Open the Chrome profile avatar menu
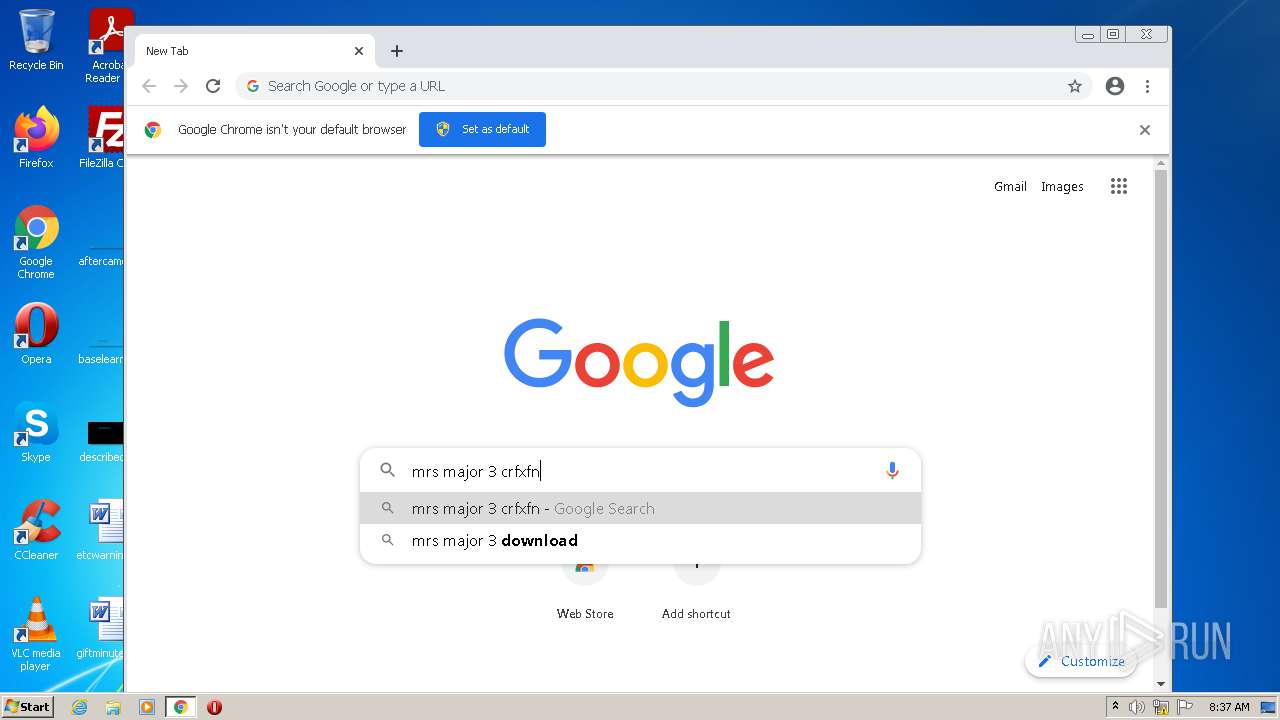Image resolution: width=1280 pixels, height=720 pixels. [x=1115, y=86]
